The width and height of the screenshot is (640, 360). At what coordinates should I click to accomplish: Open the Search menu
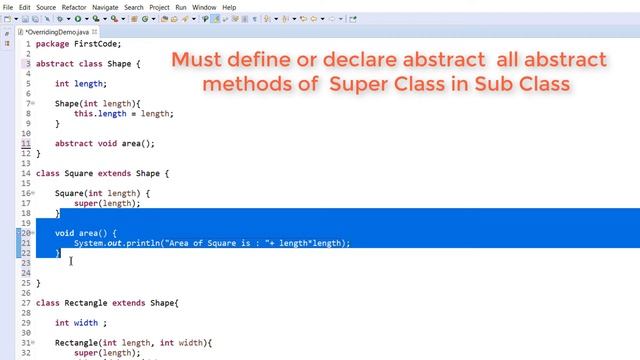pyautogui.click(x=133, y=7)
